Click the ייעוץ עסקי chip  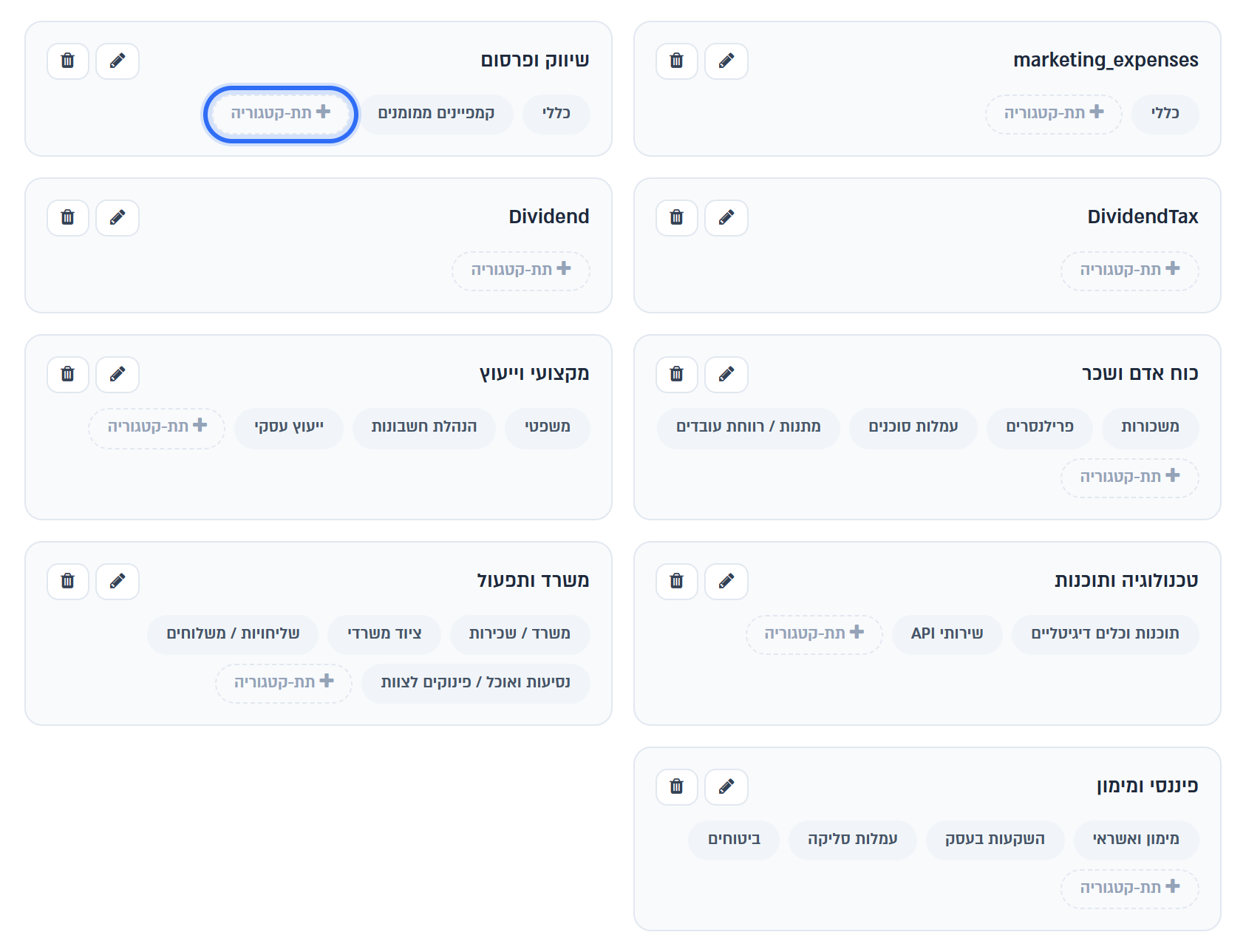click(289, 427)
